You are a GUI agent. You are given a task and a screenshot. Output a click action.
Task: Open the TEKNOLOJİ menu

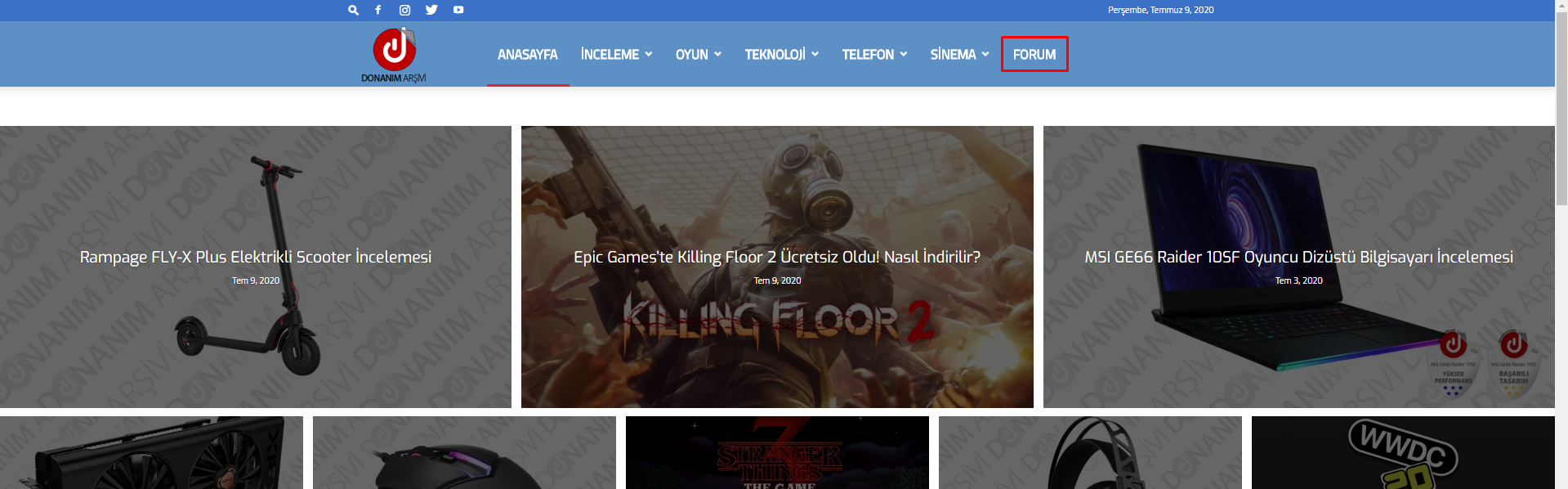point(775,55)
